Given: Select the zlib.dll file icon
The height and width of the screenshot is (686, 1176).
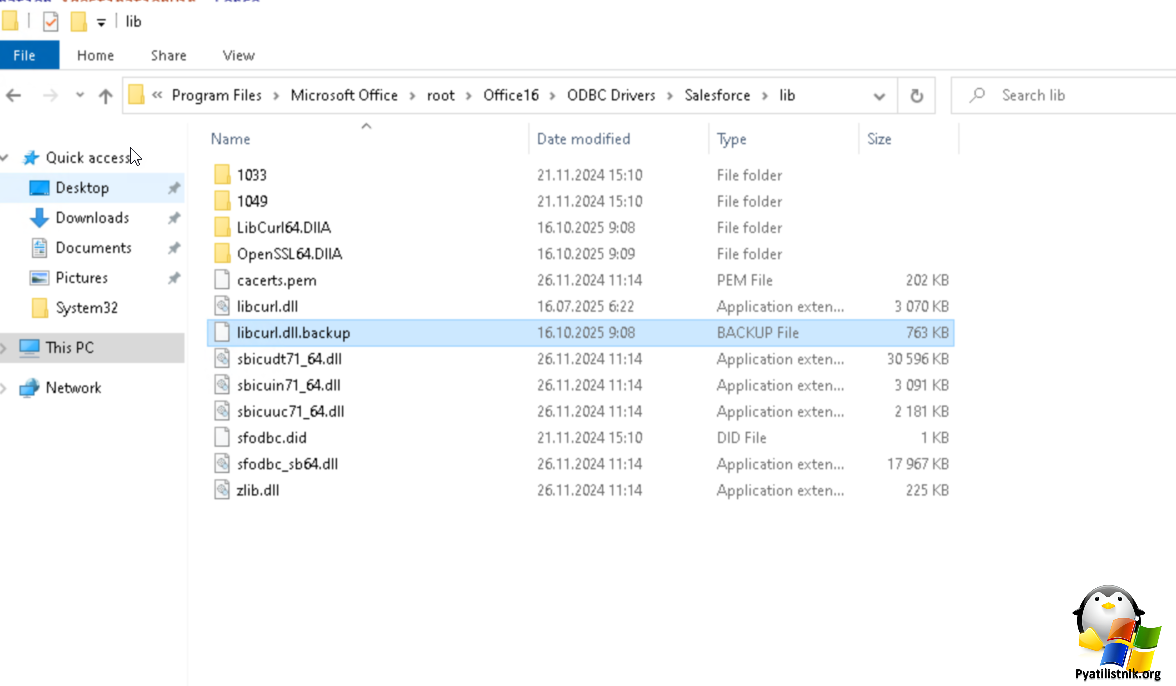Looking at the screenshot, I should (x=222, y=490).
